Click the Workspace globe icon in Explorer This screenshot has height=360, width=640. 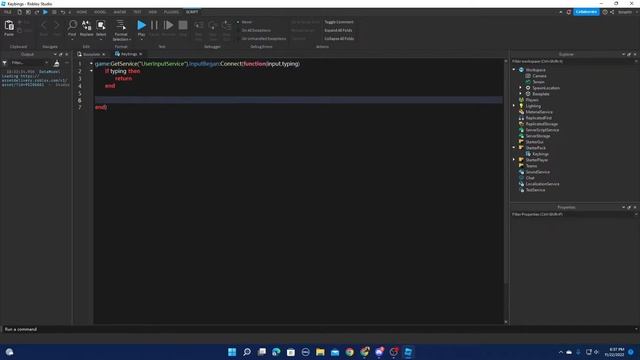(x=521, y=70)
